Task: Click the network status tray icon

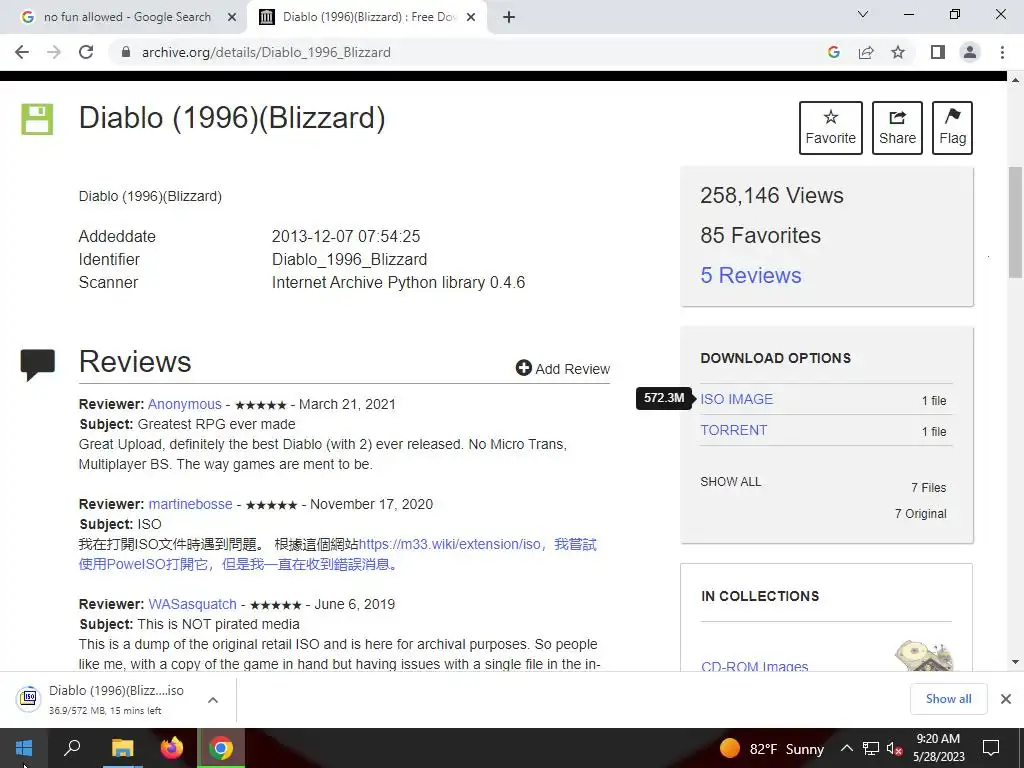Action: 871,748
